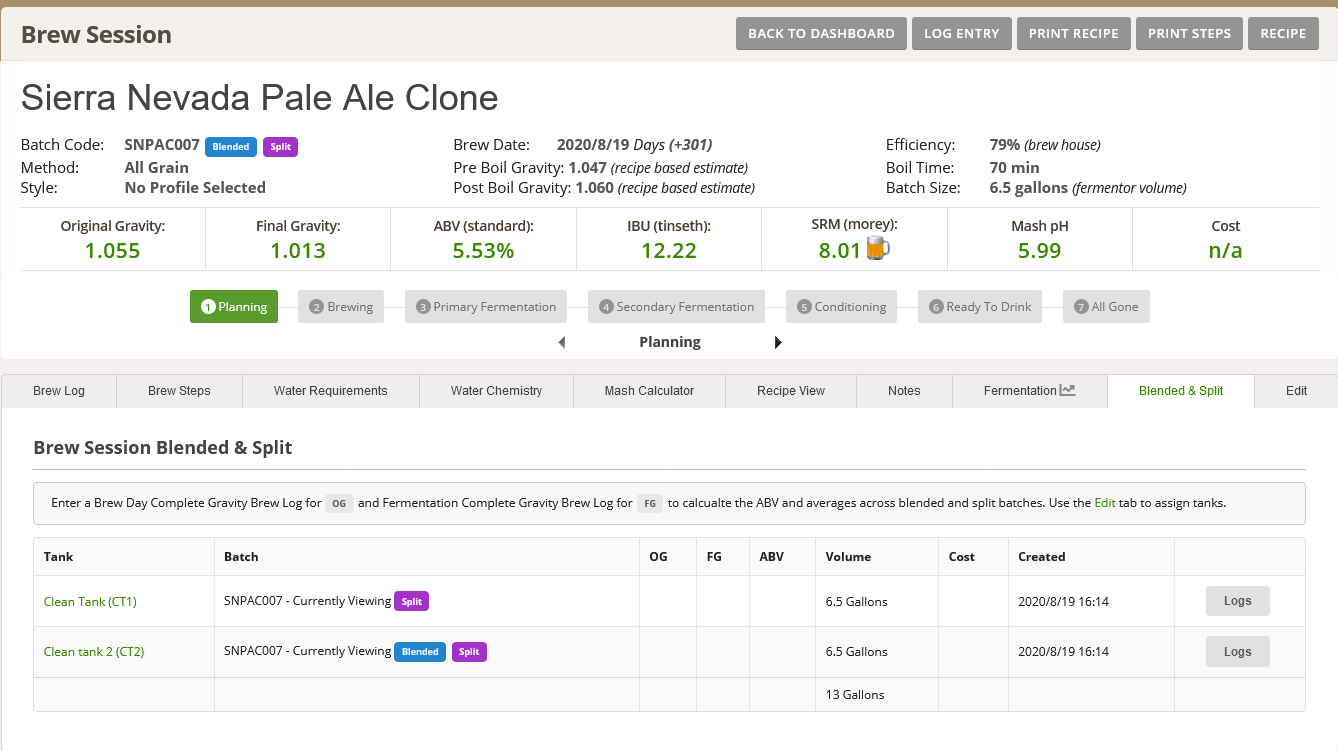Click the left arrow to previous phase
The image size is (1338, 751).
pyautogui.click(x=562, y=342)
